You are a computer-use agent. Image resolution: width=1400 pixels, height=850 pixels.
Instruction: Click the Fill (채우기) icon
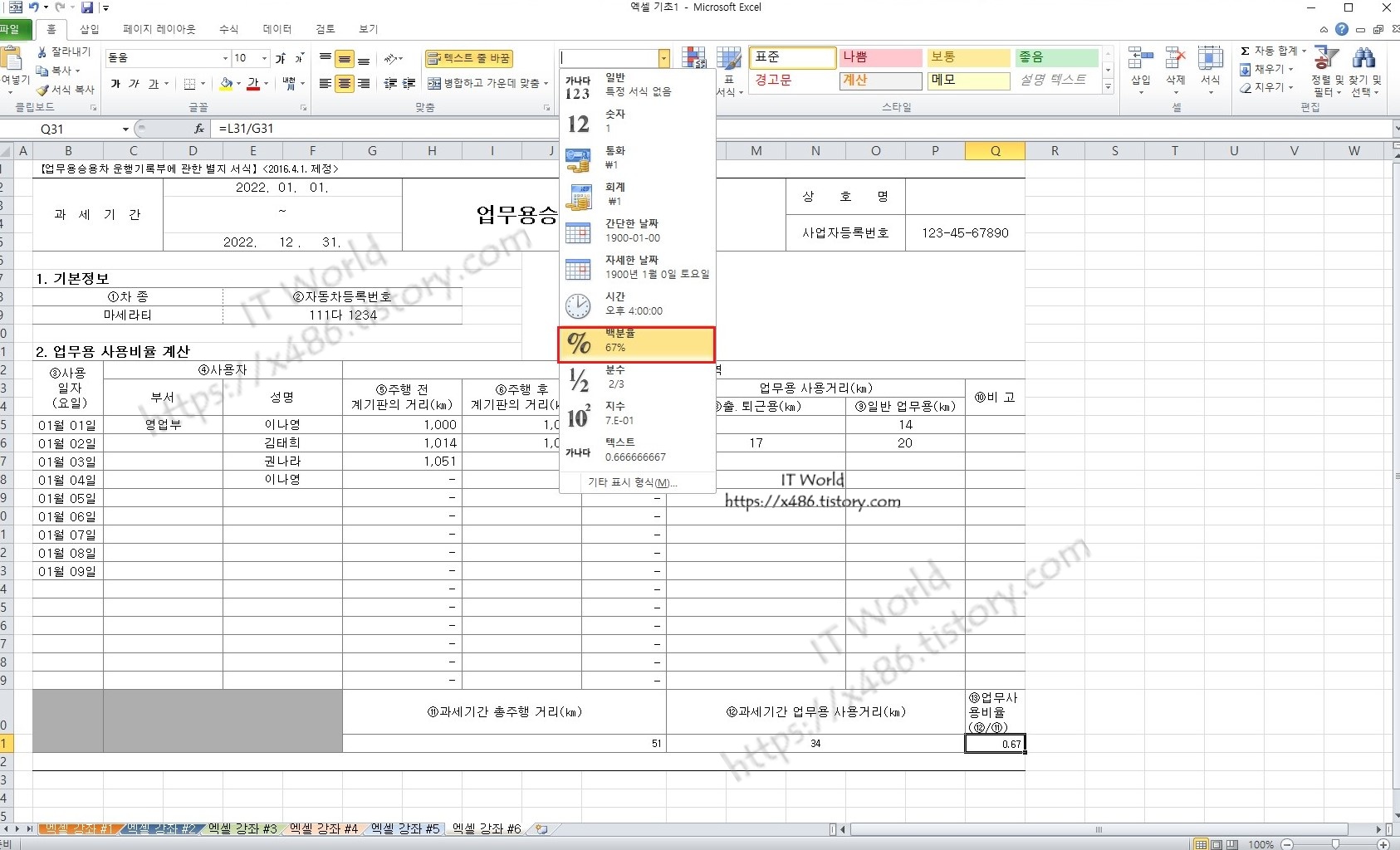pyautogui.click(x=1246, y=69)
